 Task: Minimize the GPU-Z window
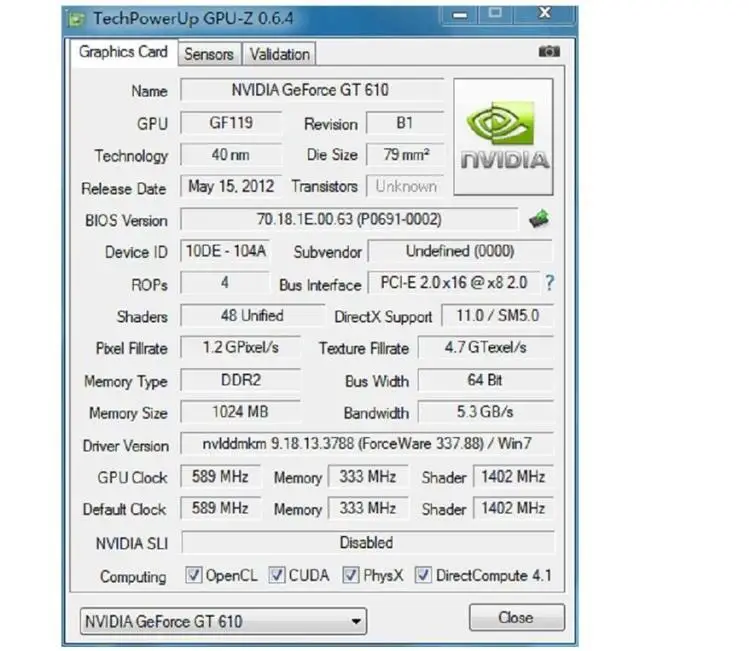click(x=460, y=14)
